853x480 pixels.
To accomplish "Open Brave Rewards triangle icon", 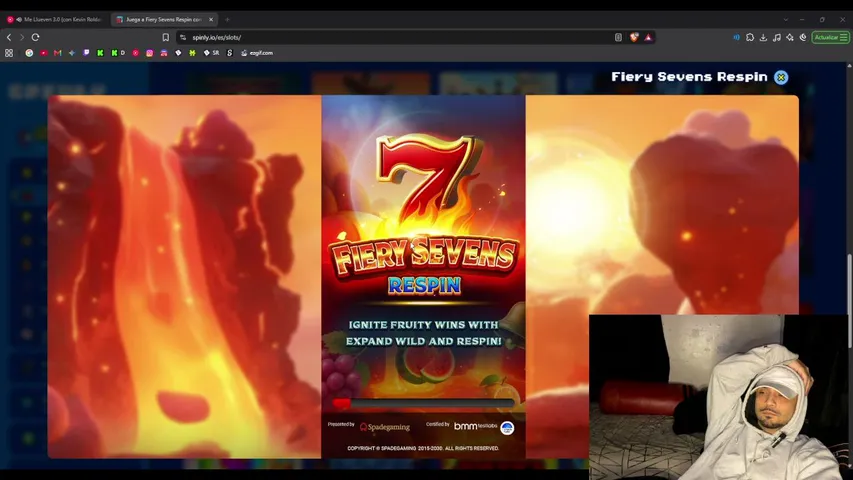I will [648, 38].
